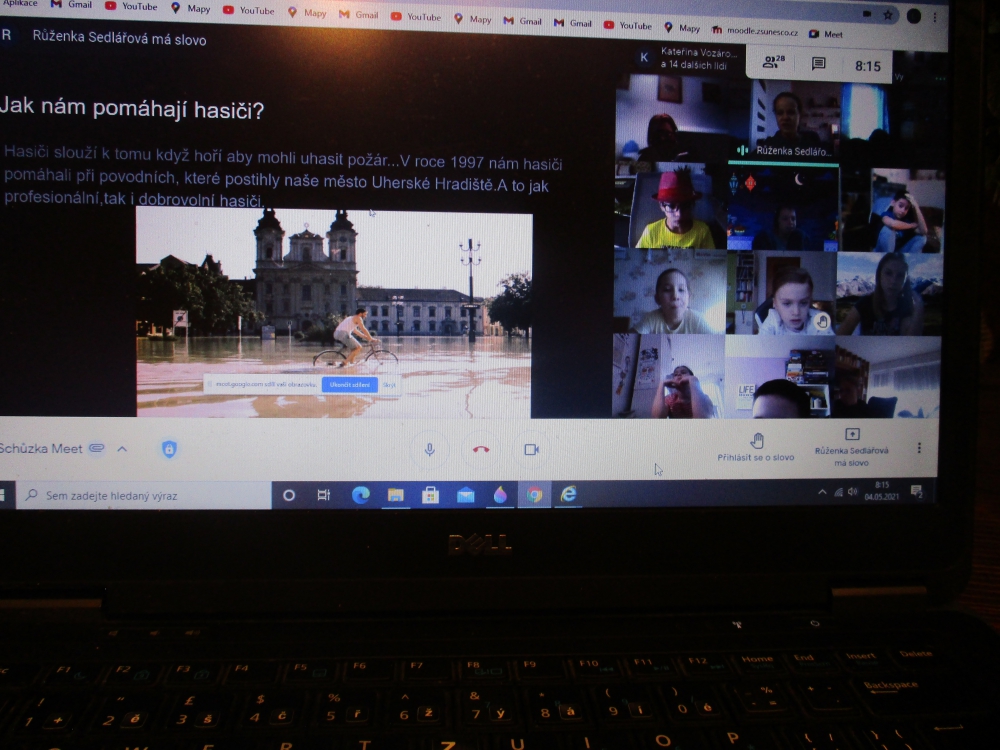Viewport: 1000px width, 750px height.
Task: Raise hand with Přihlásit se o slovo
Action: [756, 447]
